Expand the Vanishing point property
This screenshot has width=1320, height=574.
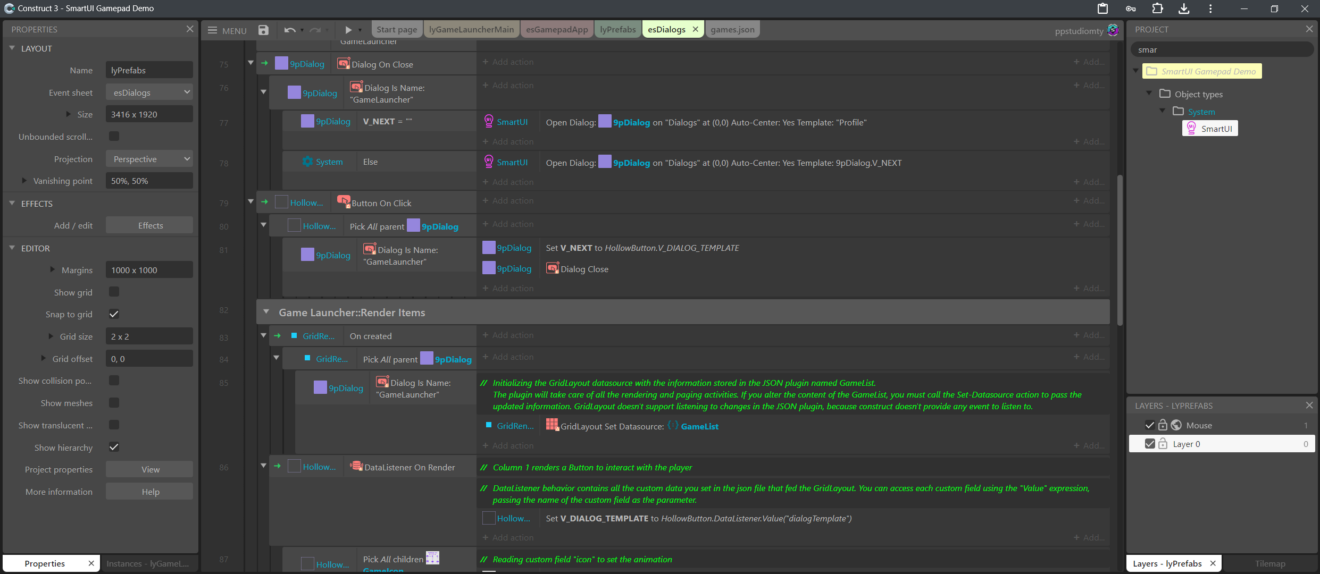pyautogui.click(x=24, y=181)
